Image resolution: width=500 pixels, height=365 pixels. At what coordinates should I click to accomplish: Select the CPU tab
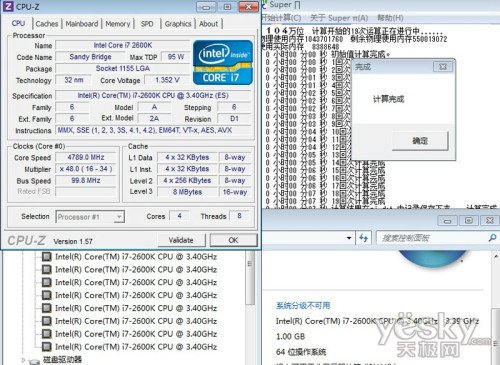[x=18, y=23]
